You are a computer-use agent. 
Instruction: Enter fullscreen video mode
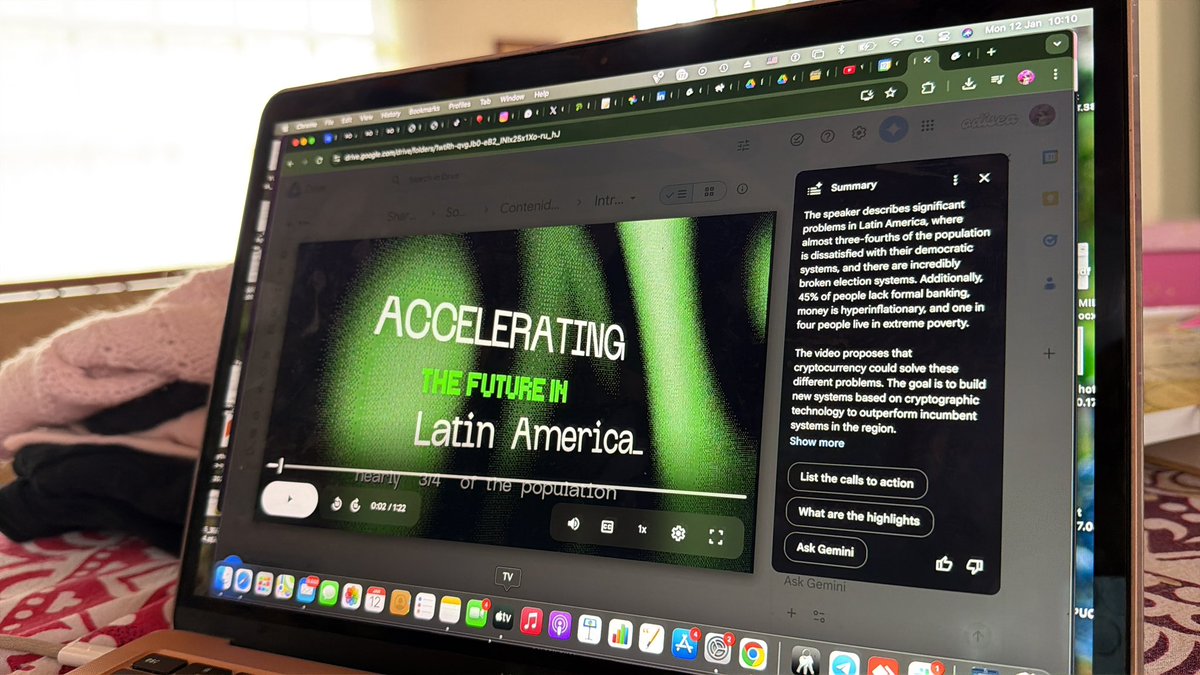coord(716,536)
